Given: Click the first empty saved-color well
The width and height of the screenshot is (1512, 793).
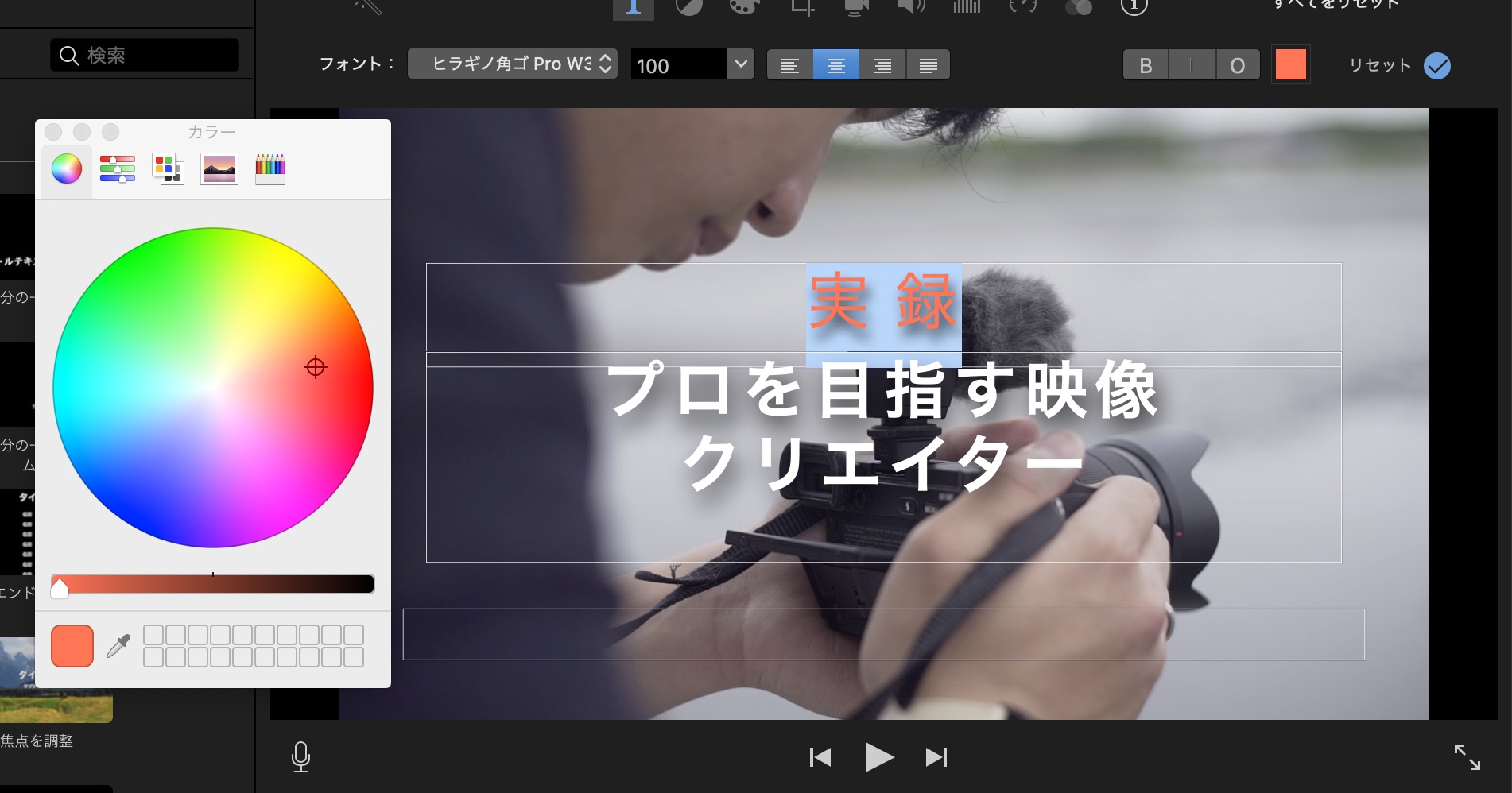Looking at the screenshot, I should click(153, 634).
